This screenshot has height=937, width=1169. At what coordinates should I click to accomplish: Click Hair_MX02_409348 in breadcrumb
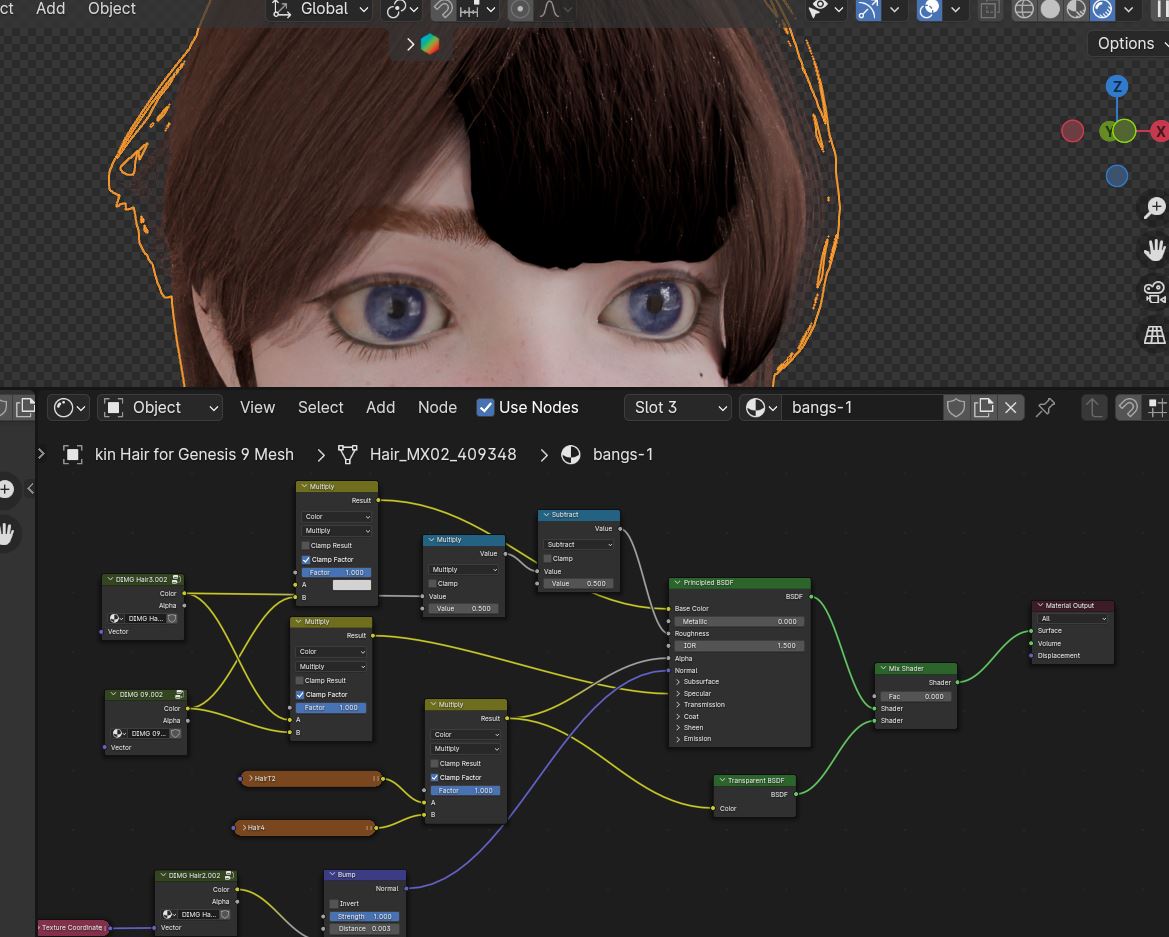point(443,455)
